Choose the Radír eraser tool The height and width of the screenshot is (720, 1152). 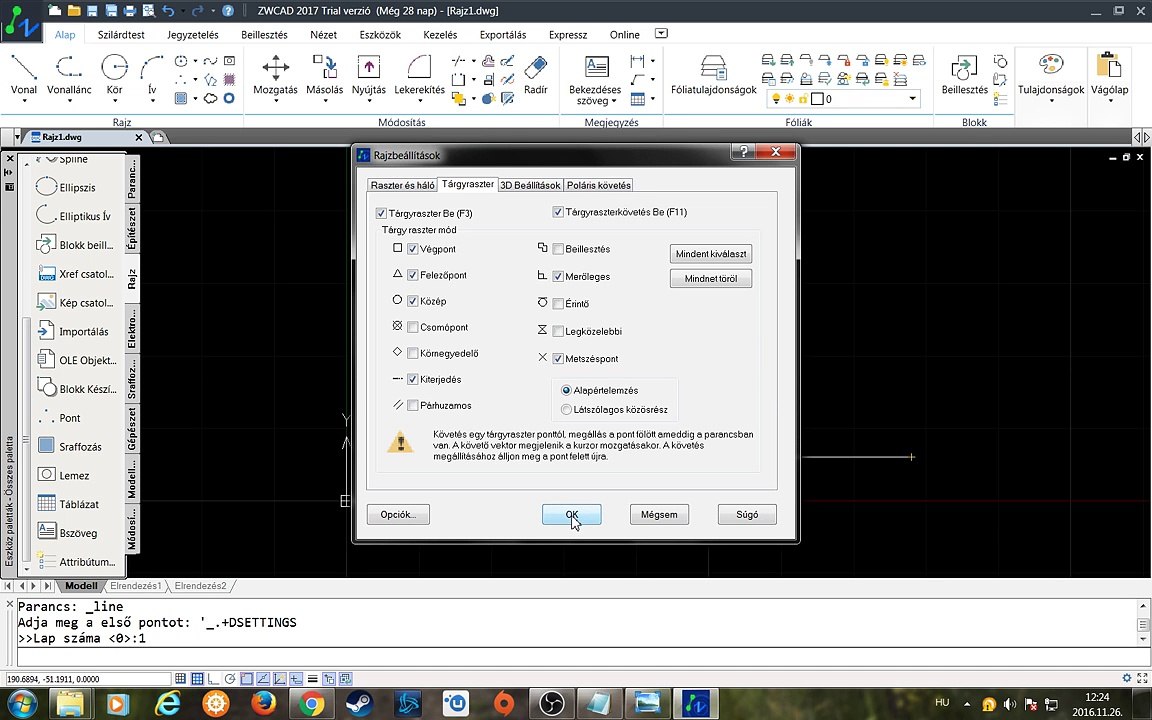[536, 76]
